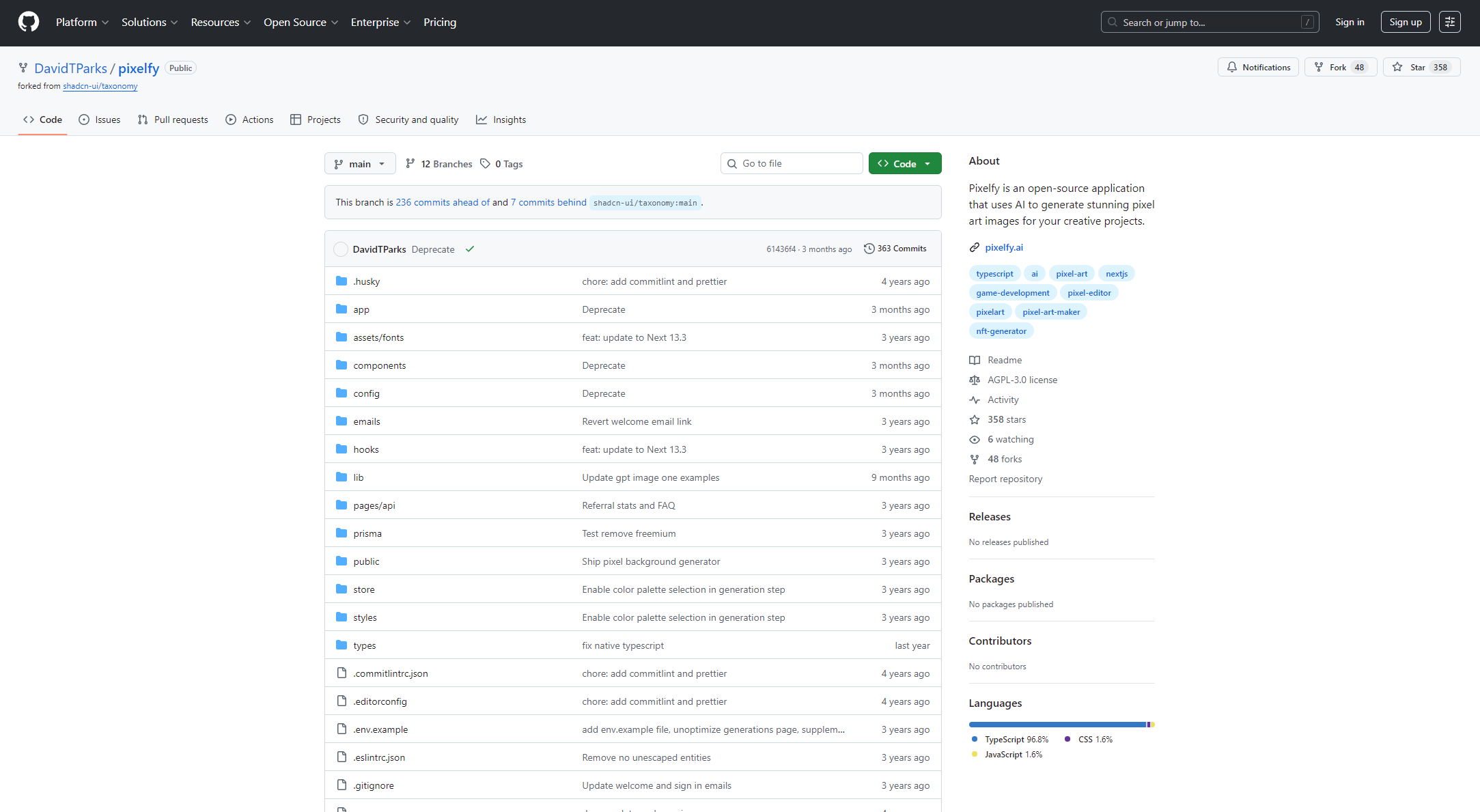Open the main branch selector dropdown
1480x812 pixels.
tap(360, 164)
